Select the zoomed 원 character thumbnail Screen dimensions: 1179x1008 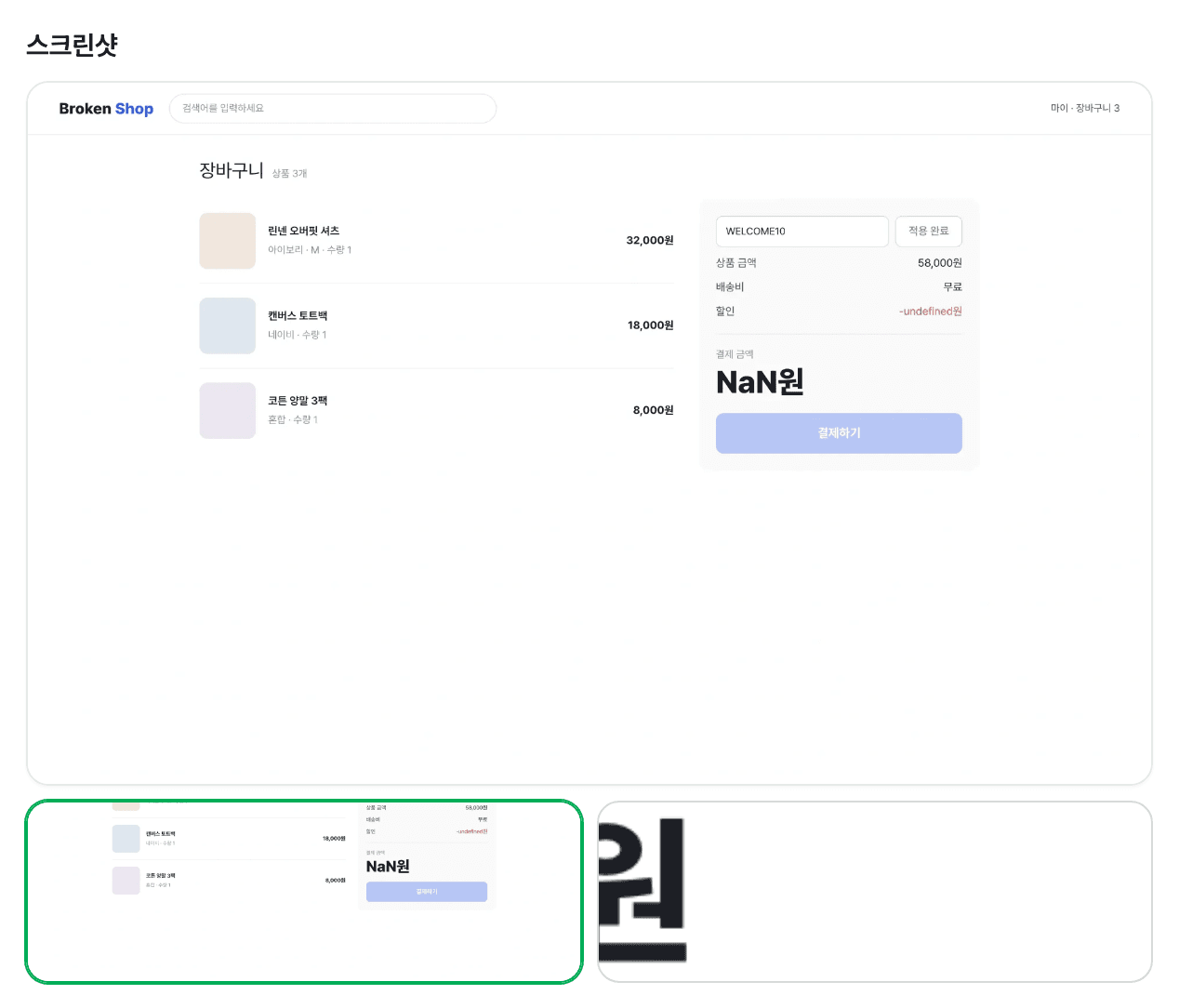(874, 891)
